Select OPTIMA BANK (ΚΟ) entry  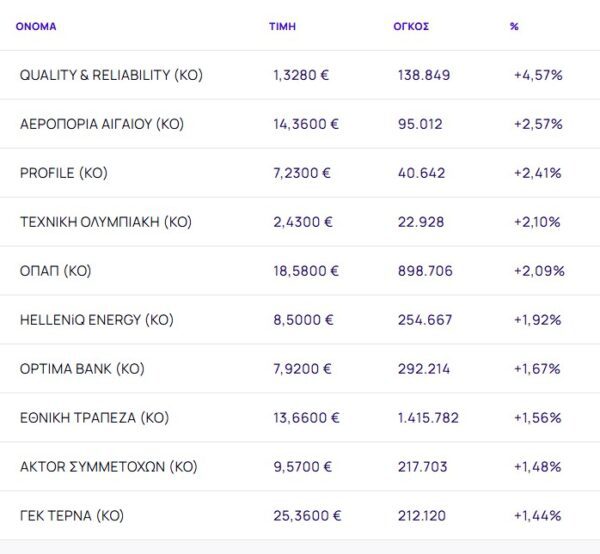(x=82, y=369)
